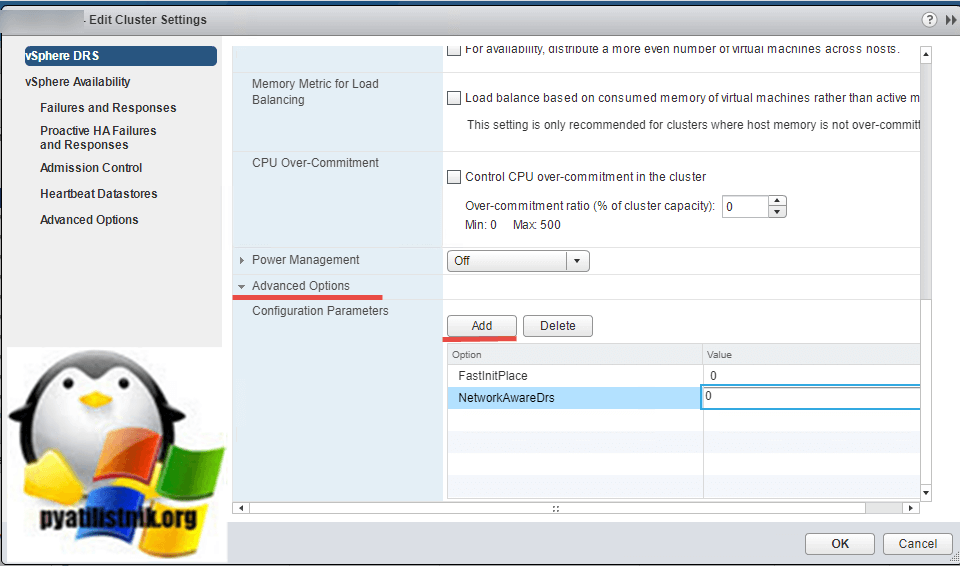Expand the Power Management section triangle
960x566 pixels.
coord(242,260)
